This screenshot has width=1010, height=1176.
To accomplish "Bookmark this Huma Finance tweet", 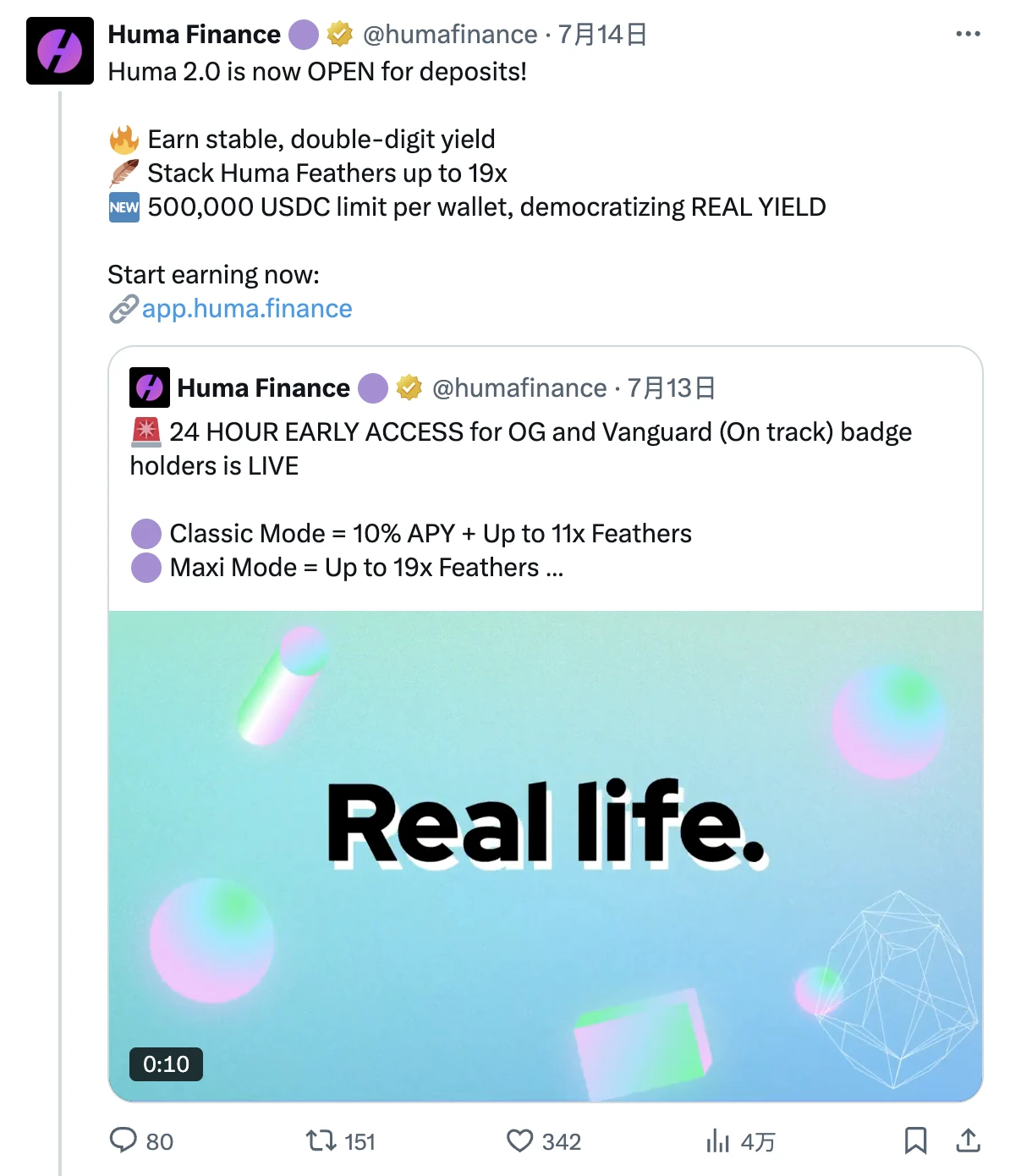I will point(915,1140).
